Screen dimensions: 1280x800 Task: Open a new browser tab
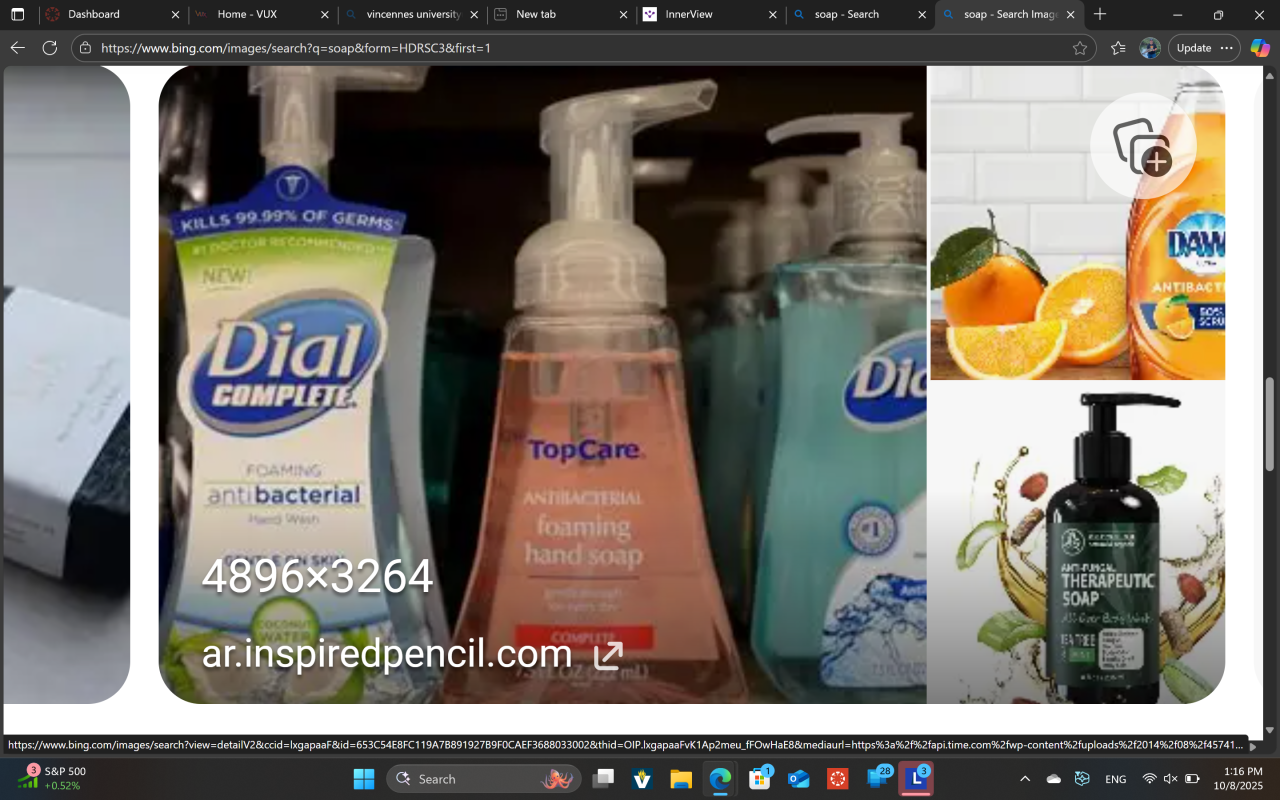[1100, 14]
